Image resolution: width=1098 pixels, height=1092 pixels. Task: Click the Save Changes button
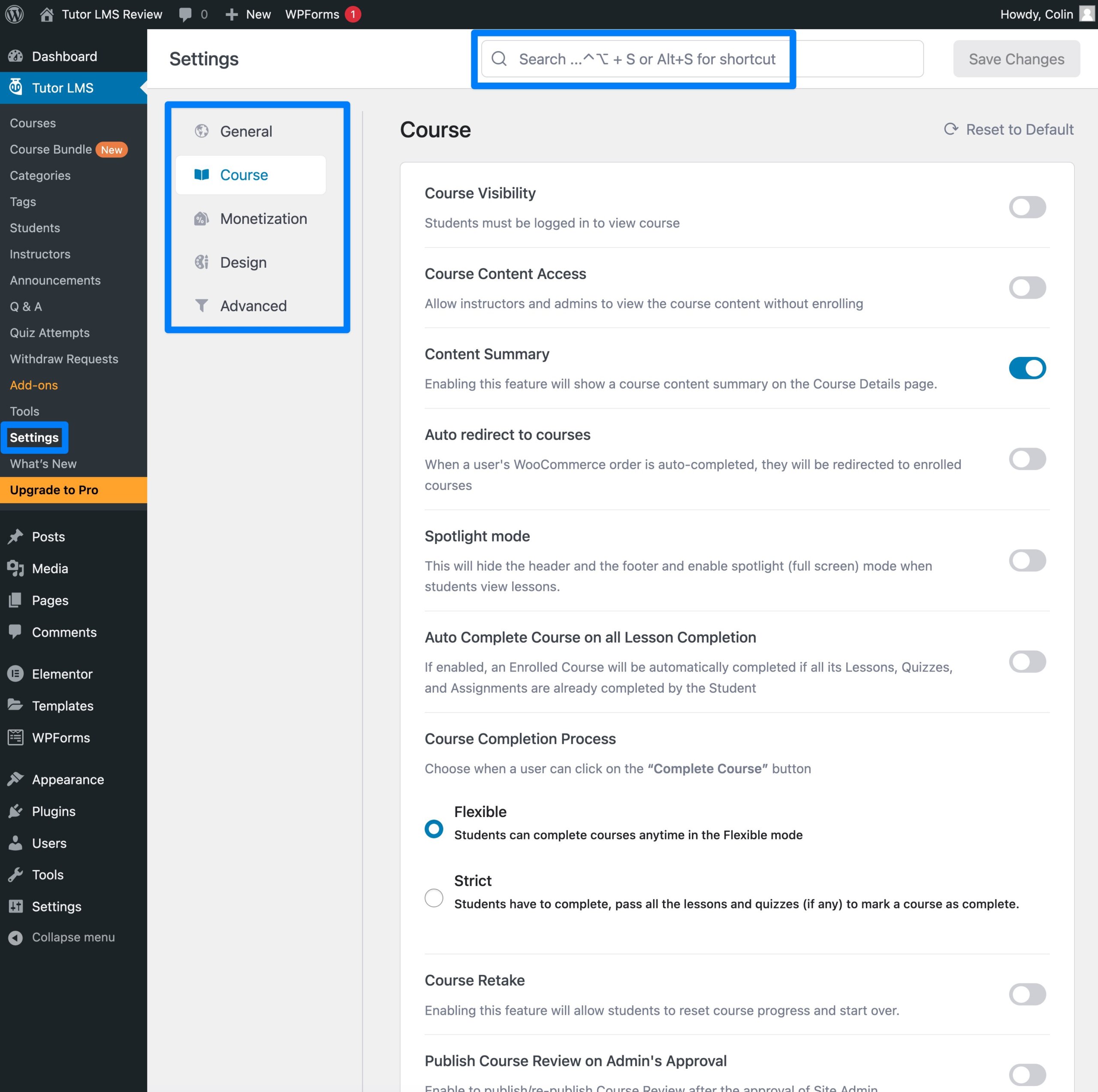(1016, 58)
